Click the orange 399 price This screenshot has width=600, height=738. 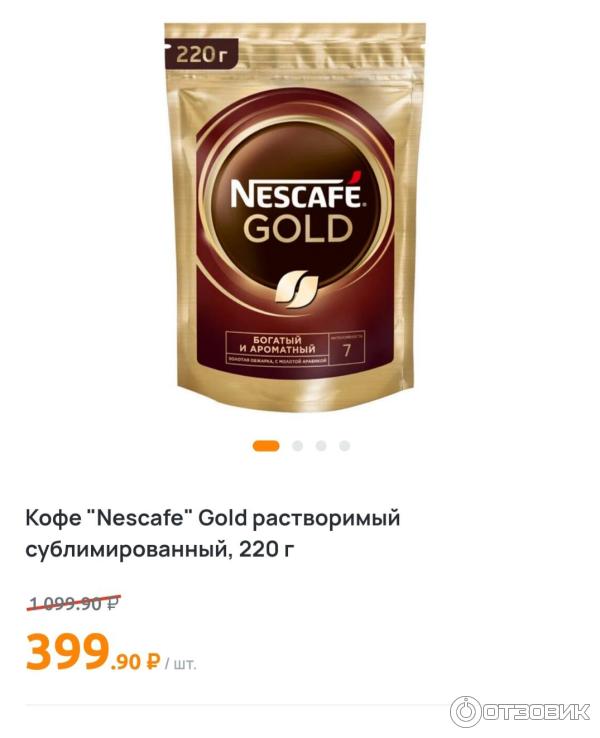68,651
